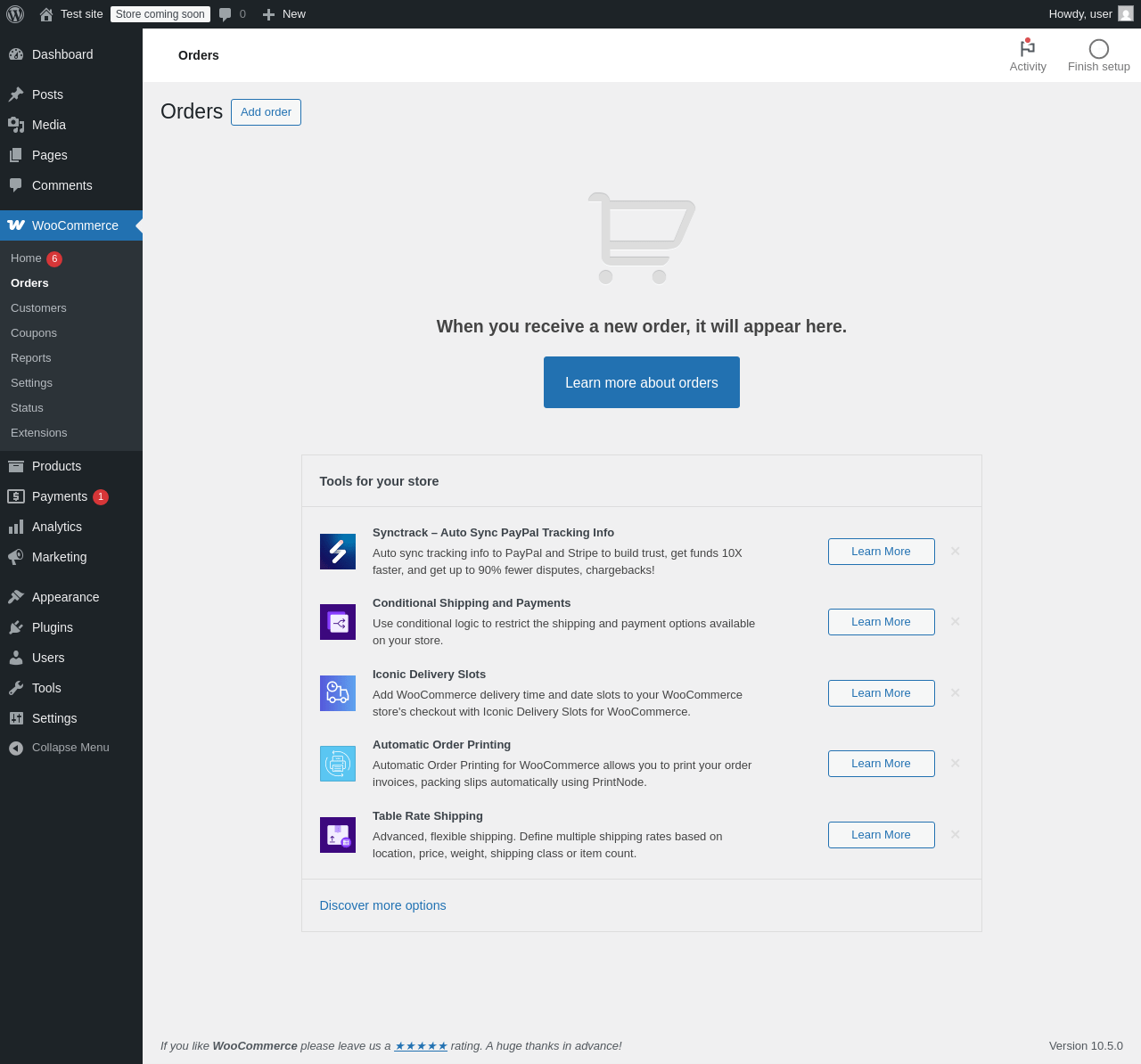Click the Products archive icon

tap(16, 466)
